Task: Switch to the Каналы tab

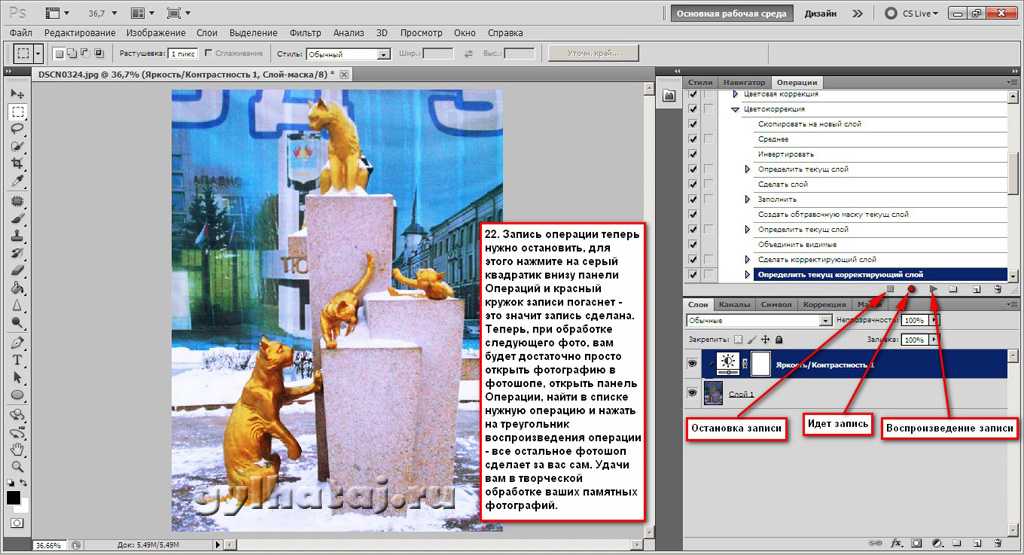Action: click(735, 304)
